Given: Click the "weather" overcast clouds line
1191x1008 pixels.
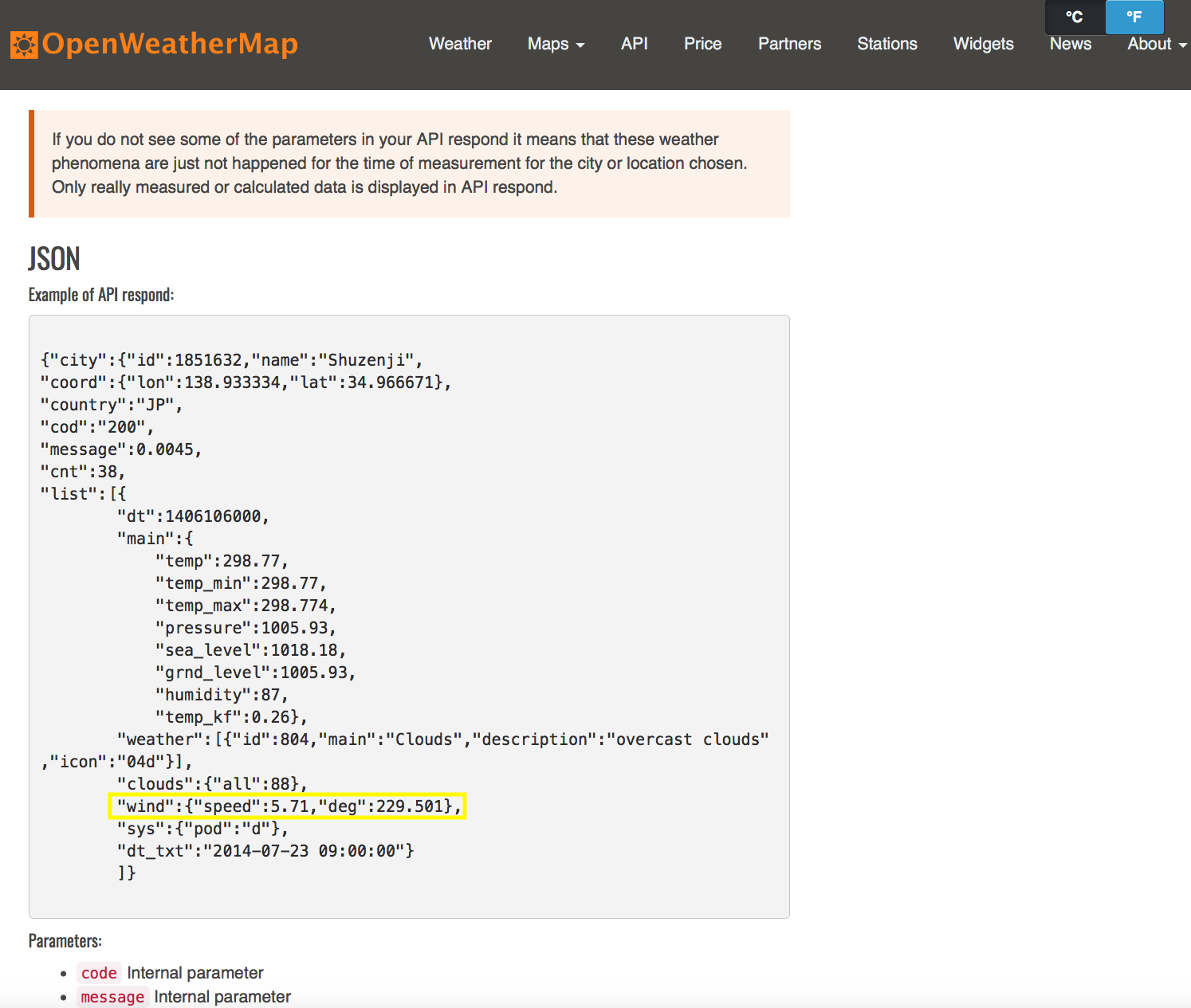Looking at the screenshot, I should coord(442,739).
